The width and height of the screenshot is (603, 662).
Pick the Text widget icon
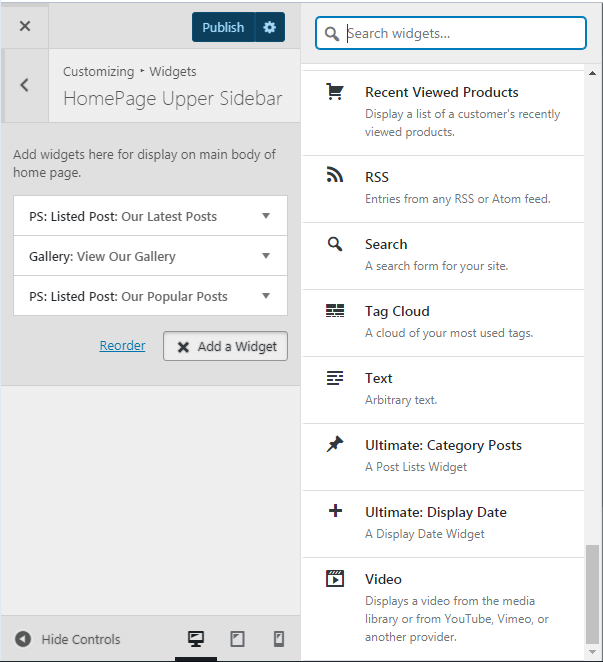(x=335, y=378)
